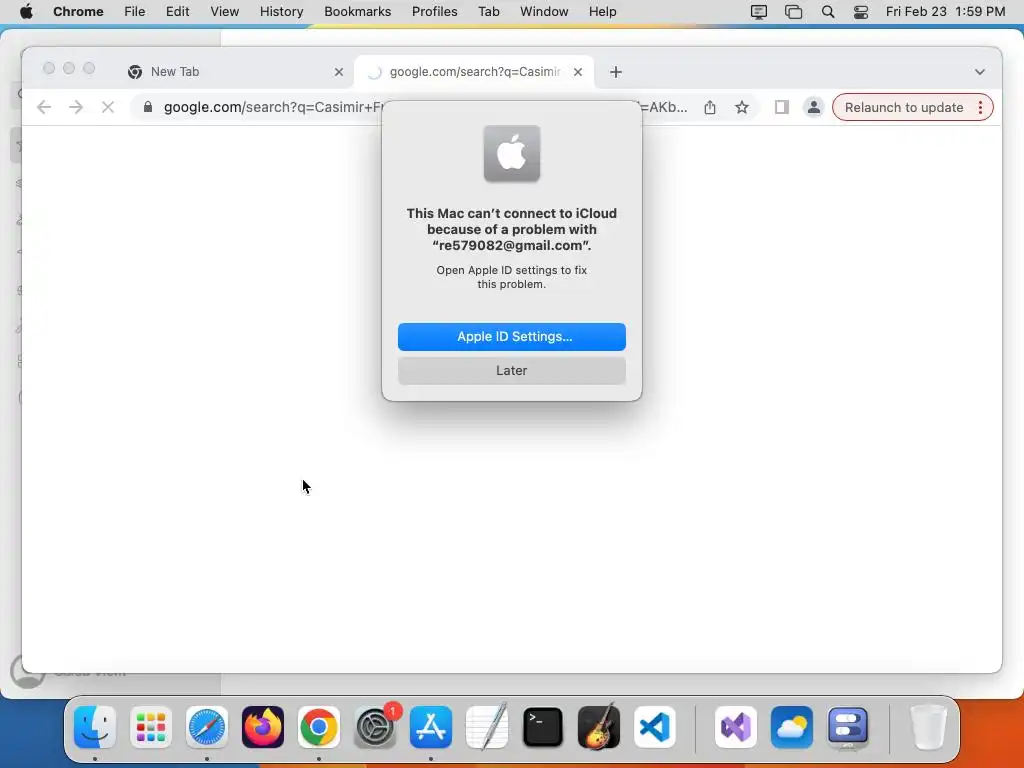Open the Apple menu

[26, 12]
